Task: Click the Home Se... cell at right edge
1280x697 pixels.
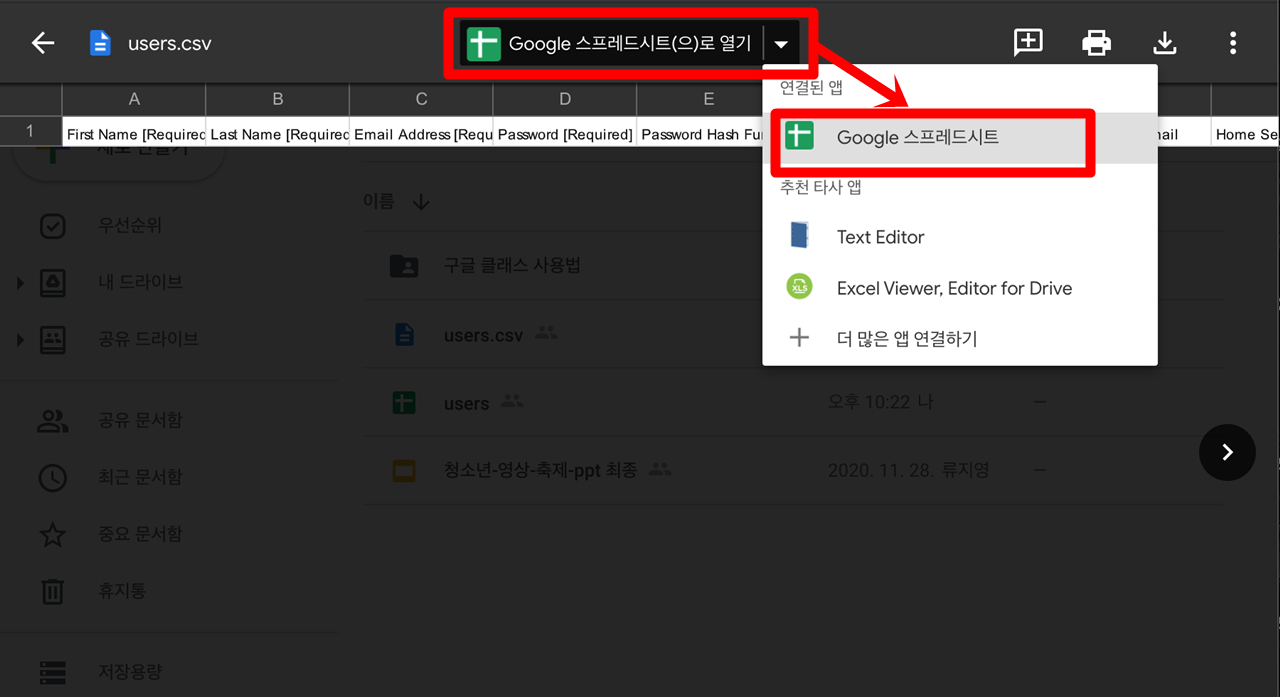Action: tap(1246, 134)
